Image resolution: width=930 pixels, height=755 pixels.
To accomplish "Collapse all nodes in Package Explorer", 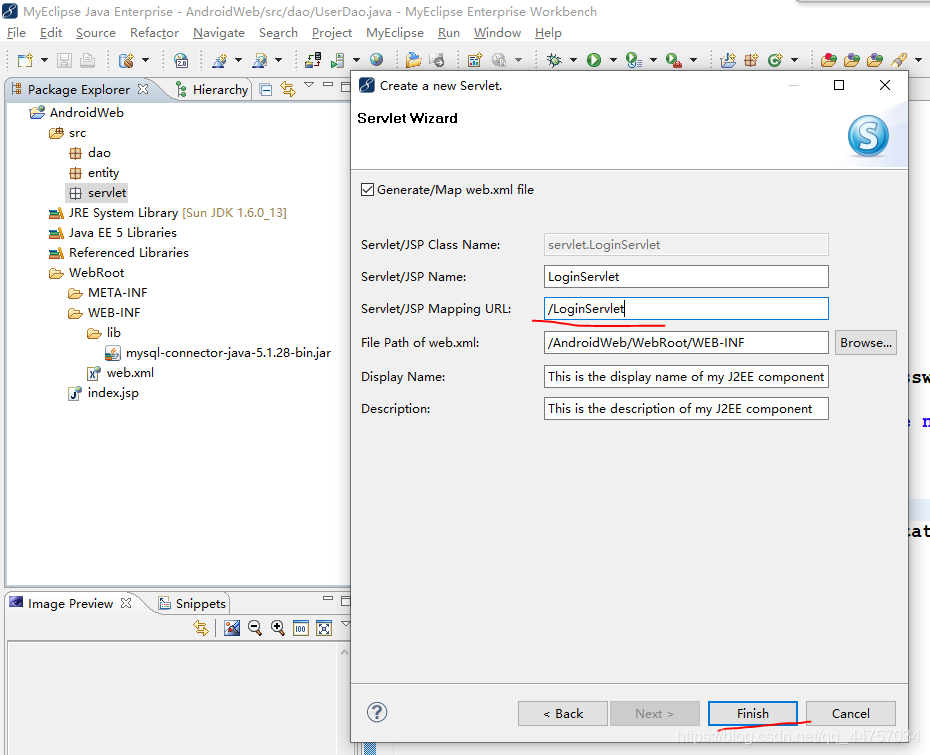I will tap(263, 88).
